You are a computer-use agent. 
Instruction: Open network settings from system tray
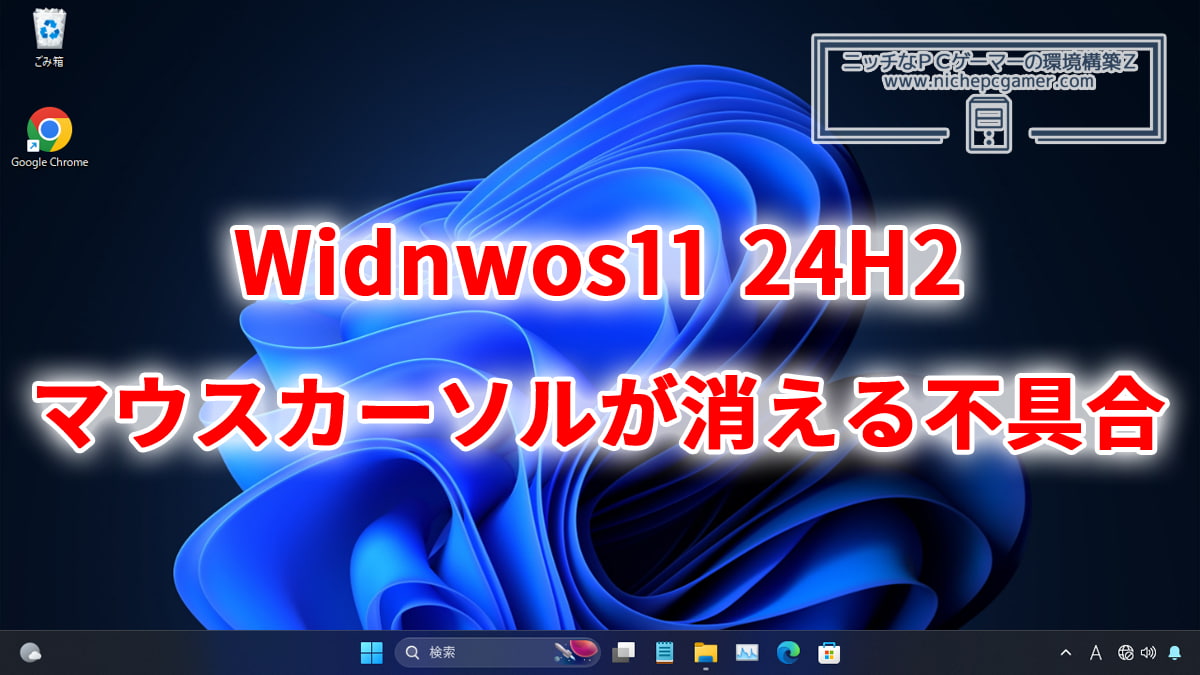point(1126,653)
